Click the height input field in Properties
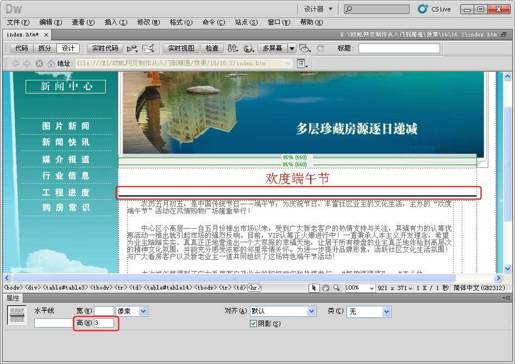The image size is (515, 364). pyautogui.click(x=104, y=323)
